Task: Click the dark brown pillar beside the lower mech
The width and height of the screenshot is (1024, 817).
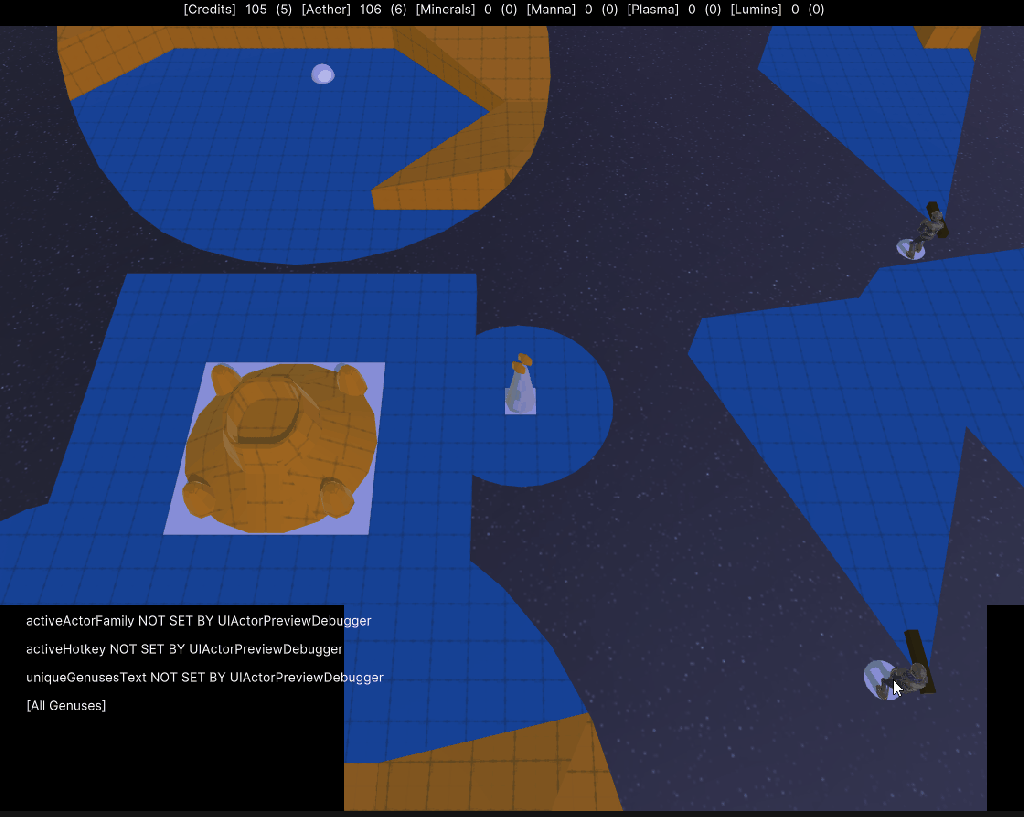Action: (919, 658)
